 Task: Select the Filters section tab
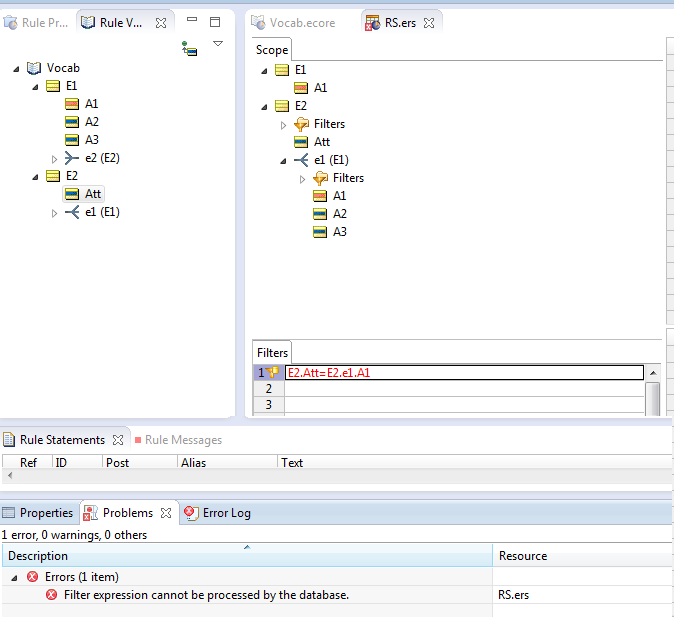pos(272,353)
